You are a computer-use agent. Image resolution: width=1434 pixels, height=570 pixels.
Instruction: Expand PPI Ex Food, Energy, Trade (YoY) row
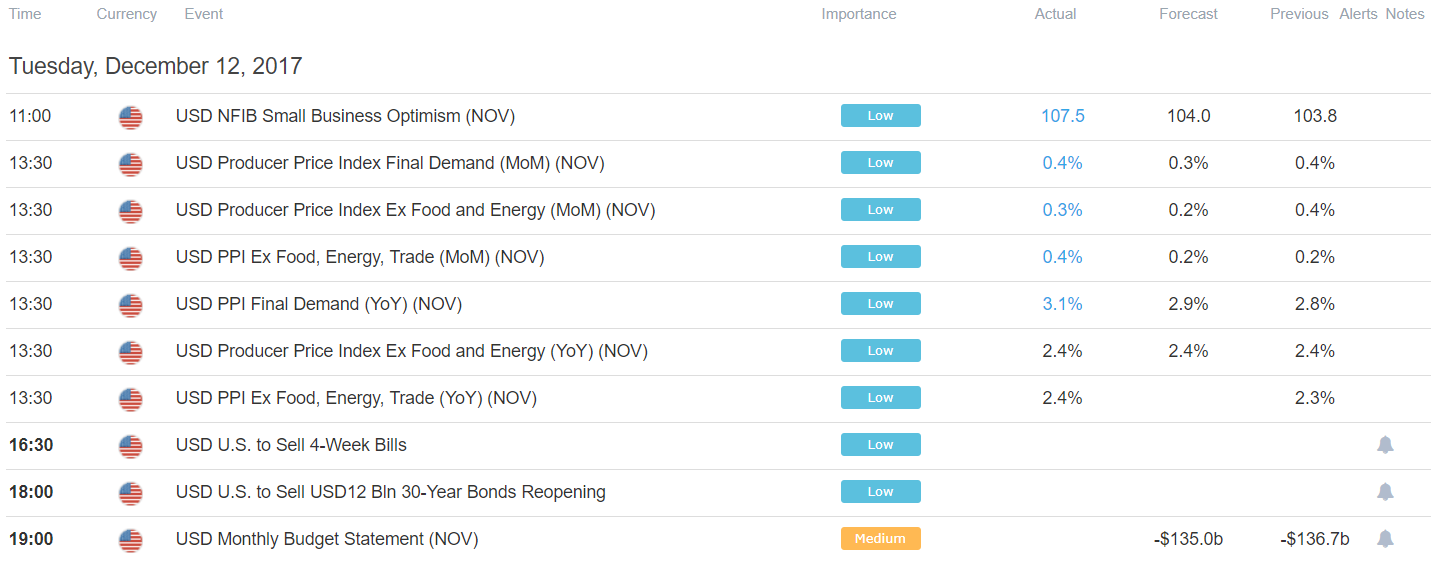(717, 398)
